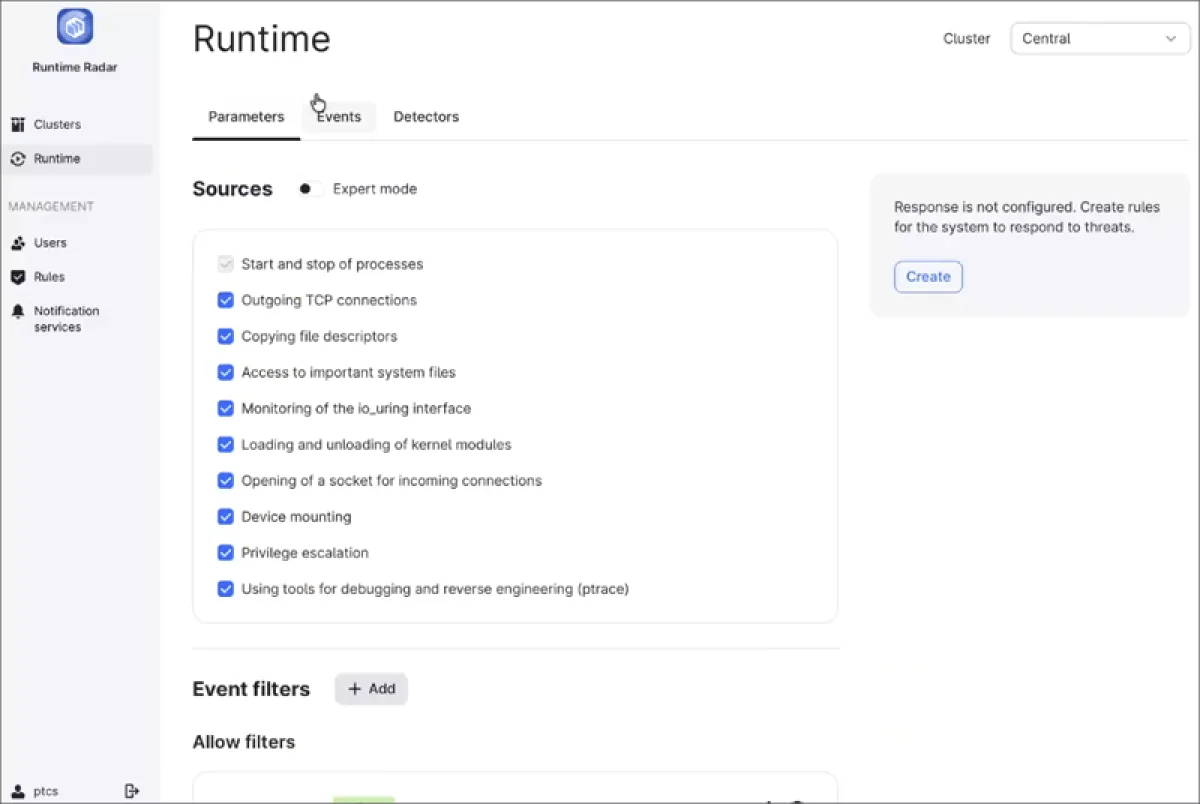Disable Device mounting source

tap(225, 517)
